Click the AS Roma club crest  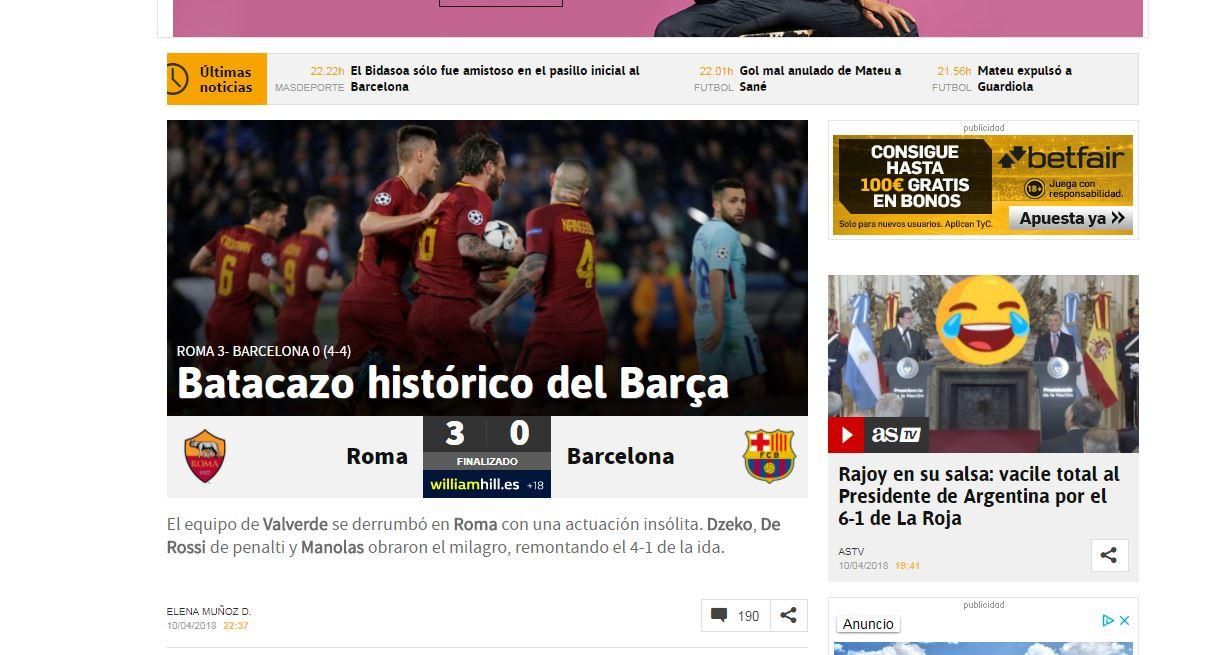tap(205, 456)
